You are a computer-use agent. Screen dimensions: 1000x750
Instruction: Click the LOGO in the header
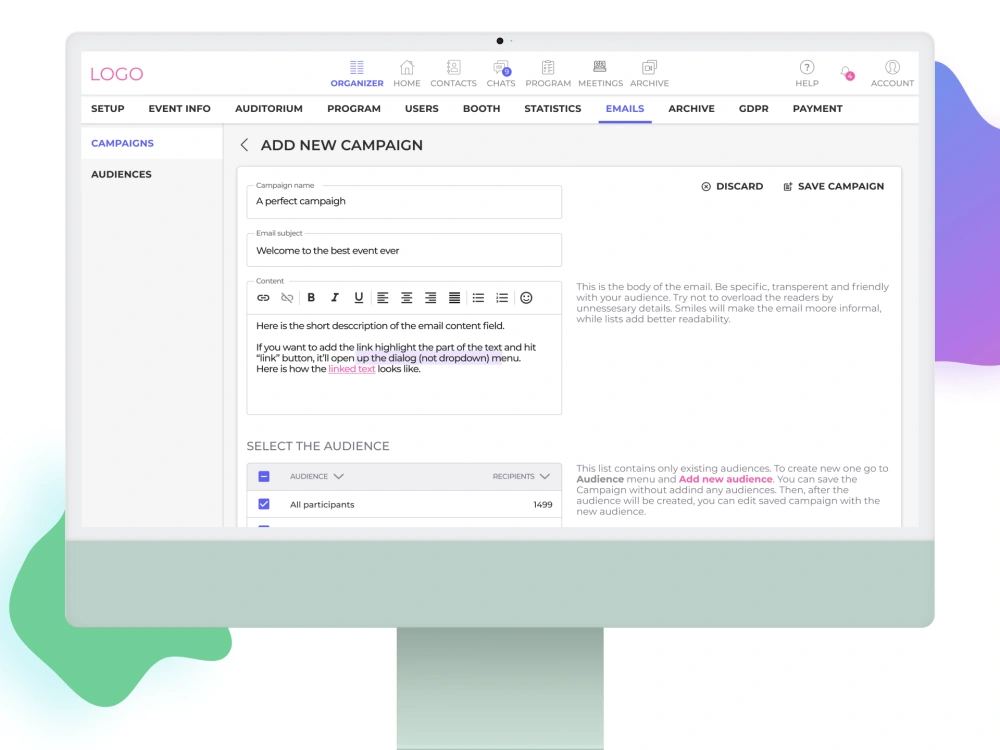click(117, 74)
